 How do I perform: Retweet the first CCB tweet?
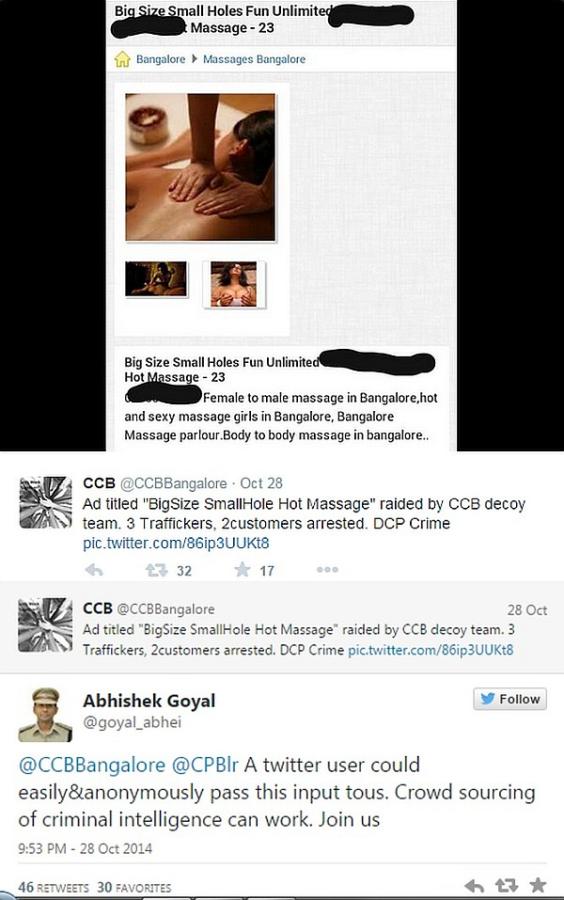(x=156, y=570)
